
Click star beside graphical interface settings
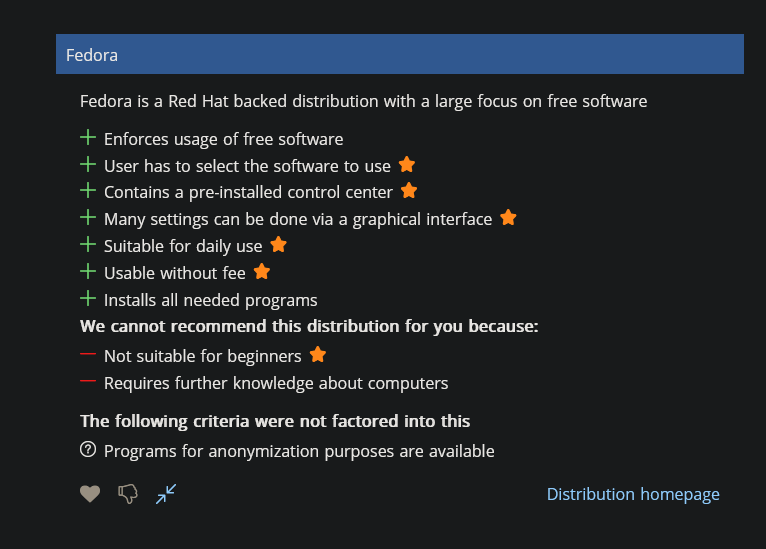[x=508, y=217]
